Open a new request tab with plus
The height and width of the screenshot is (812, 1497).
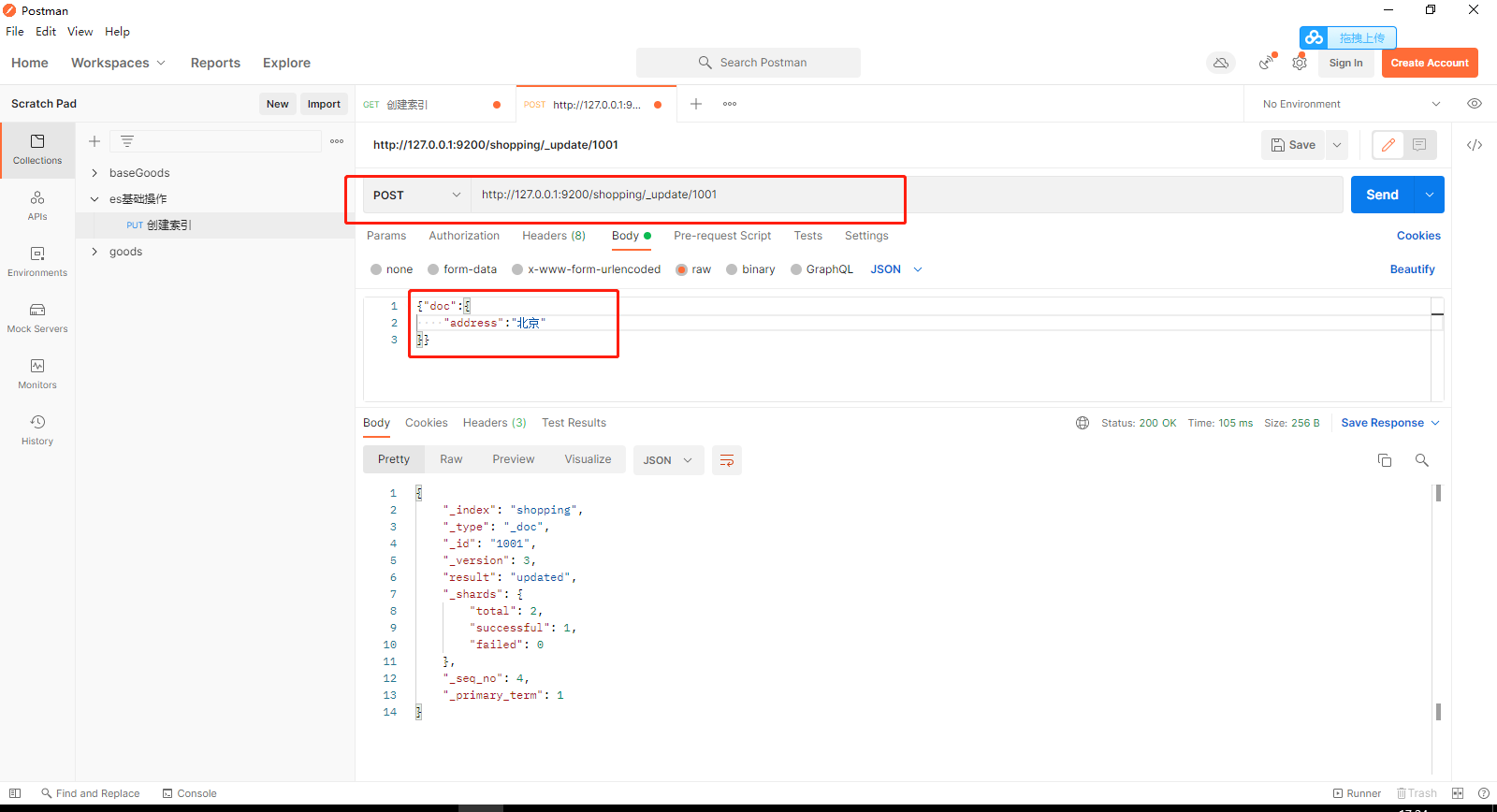696,104
